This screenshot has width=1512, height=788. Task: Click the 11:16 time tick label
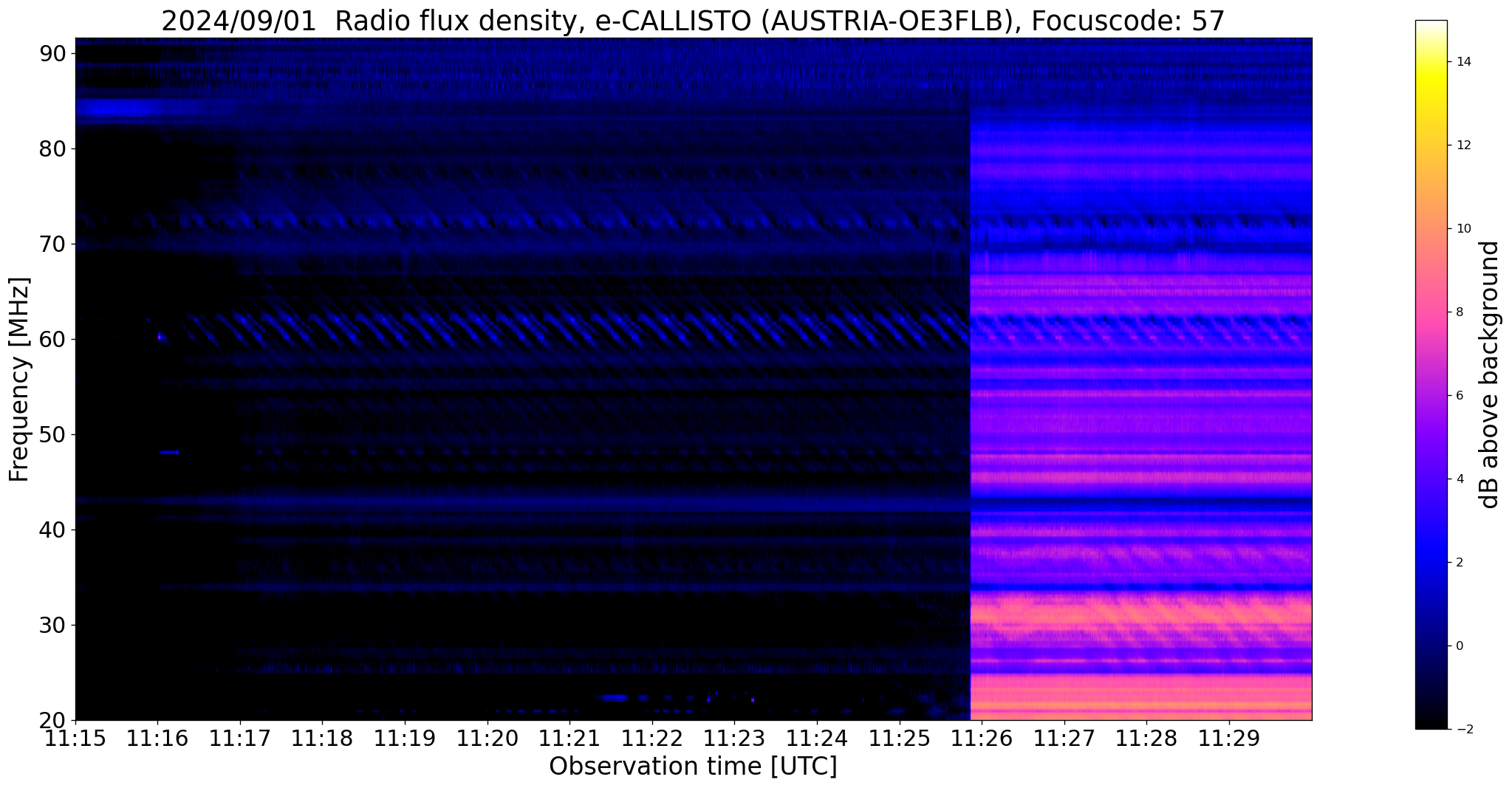pos(157,739)
